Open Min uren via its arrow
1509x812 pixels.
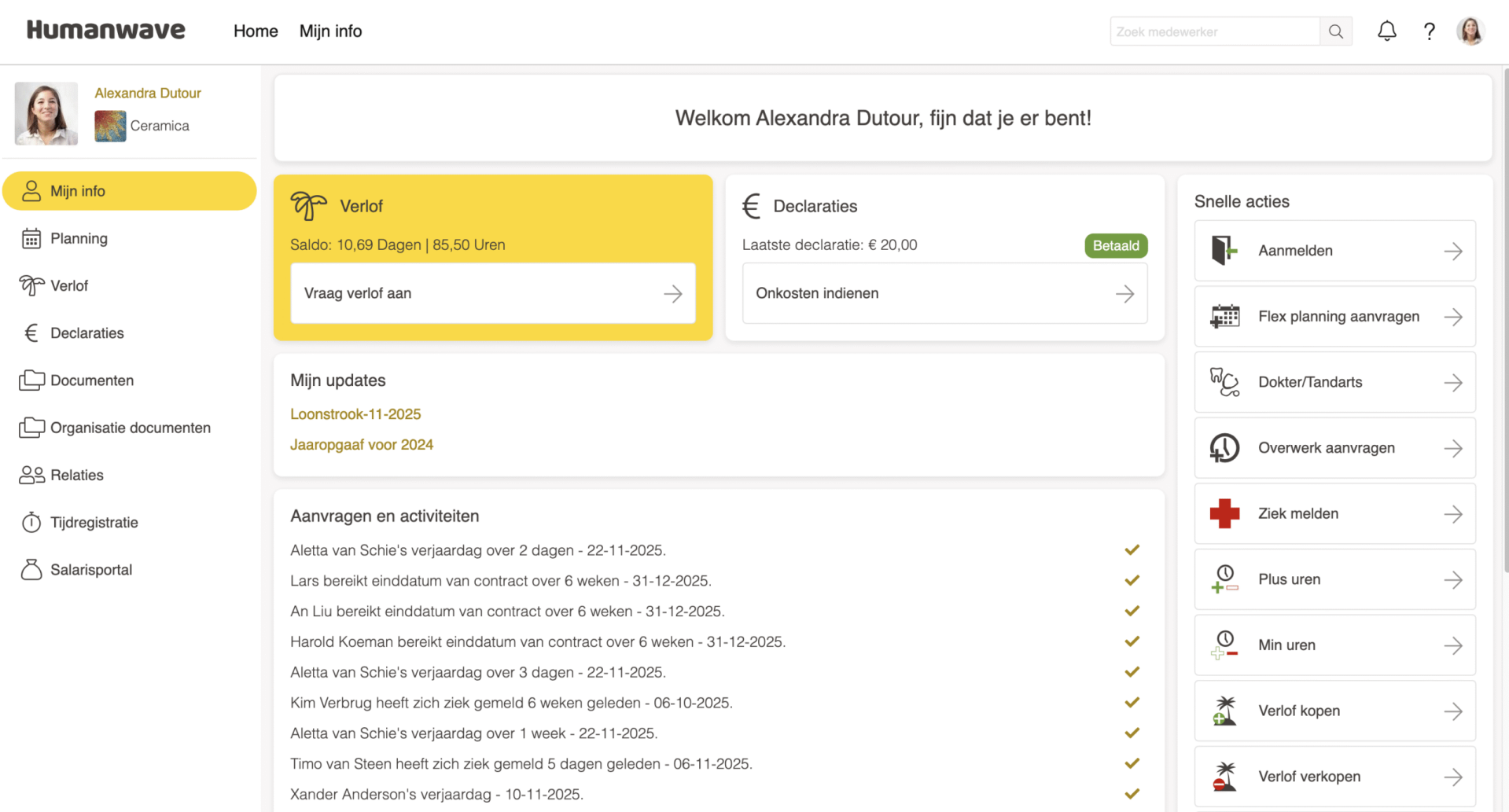[x=1452, y=645]
